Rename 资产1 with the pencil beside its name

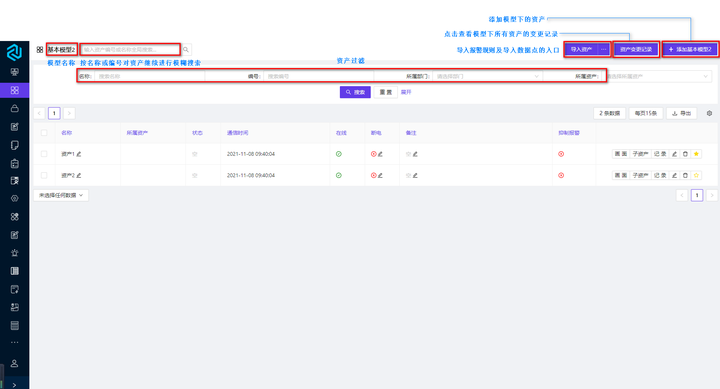pos(79,154)
